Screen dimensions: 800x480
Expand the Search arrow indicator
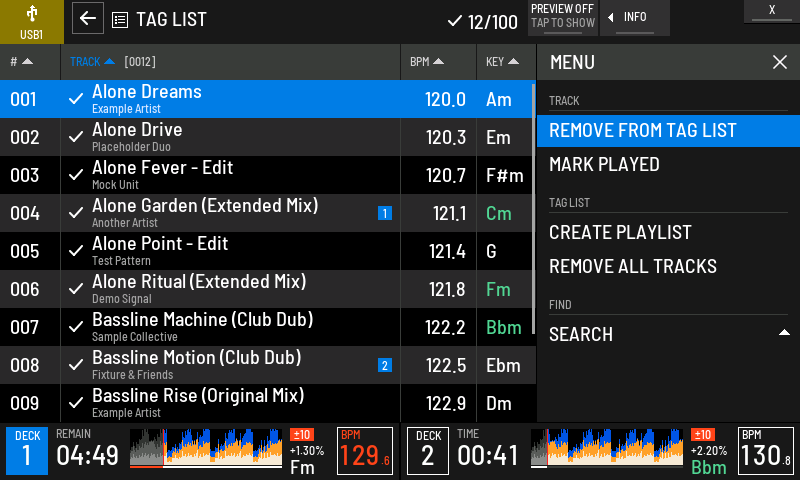[784, 333]
